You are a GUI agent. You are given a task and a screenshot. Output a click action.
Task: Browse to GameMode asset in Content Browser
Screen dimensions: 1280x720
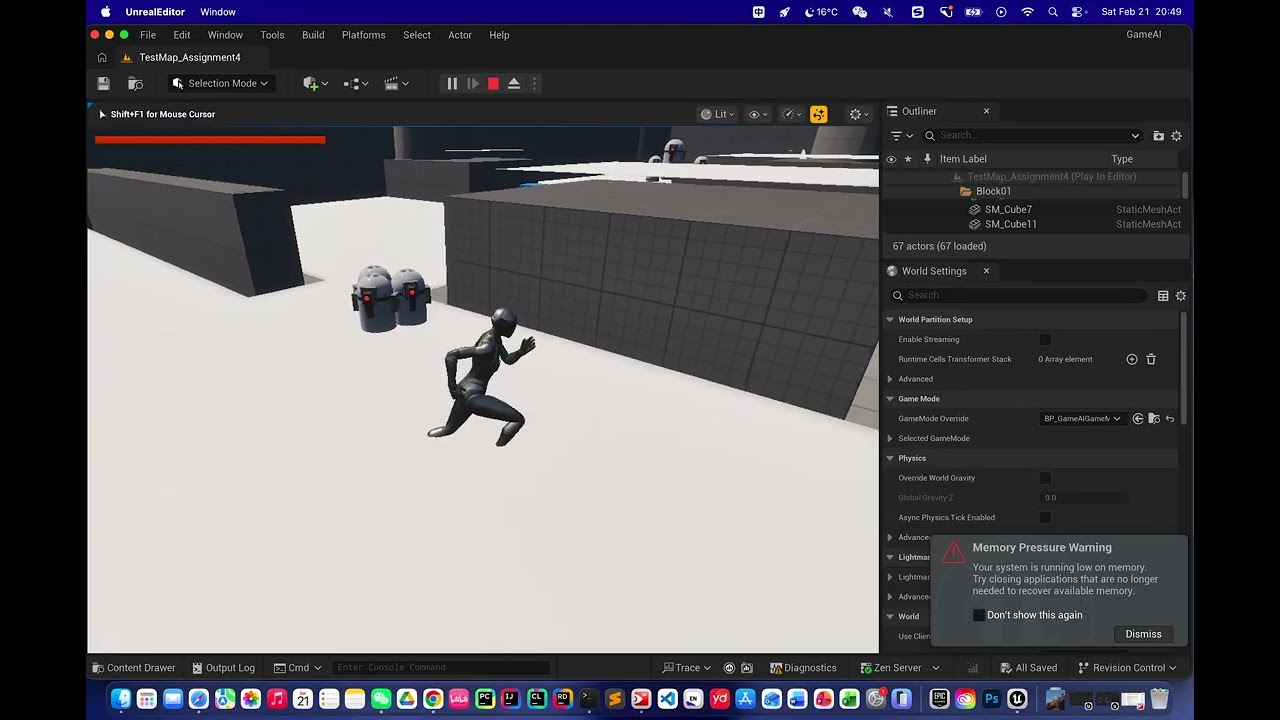click(x=1154, y=419)
